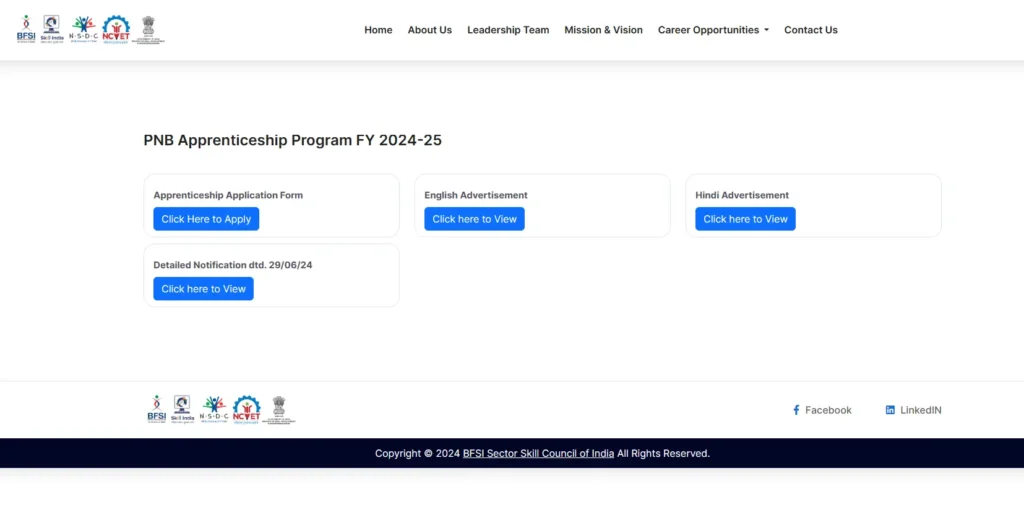
Task: Click the Apprenticeship Application Form label
Action: (x=228, y=195)
